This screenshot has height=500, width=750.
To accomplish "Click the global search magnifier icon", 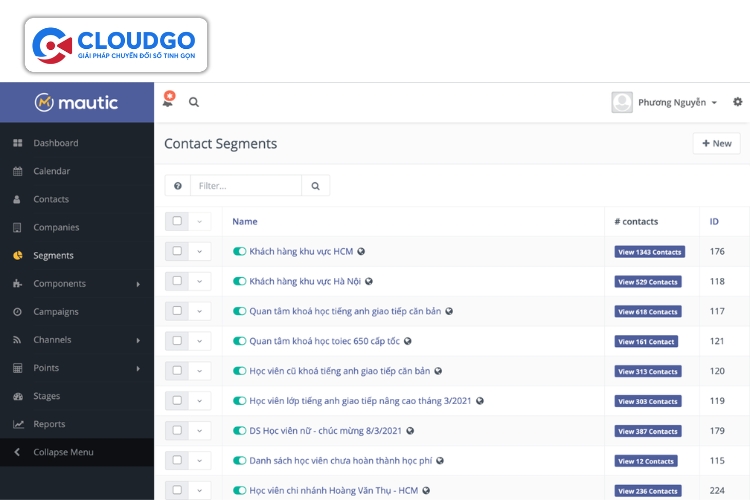I will point(194,102).
